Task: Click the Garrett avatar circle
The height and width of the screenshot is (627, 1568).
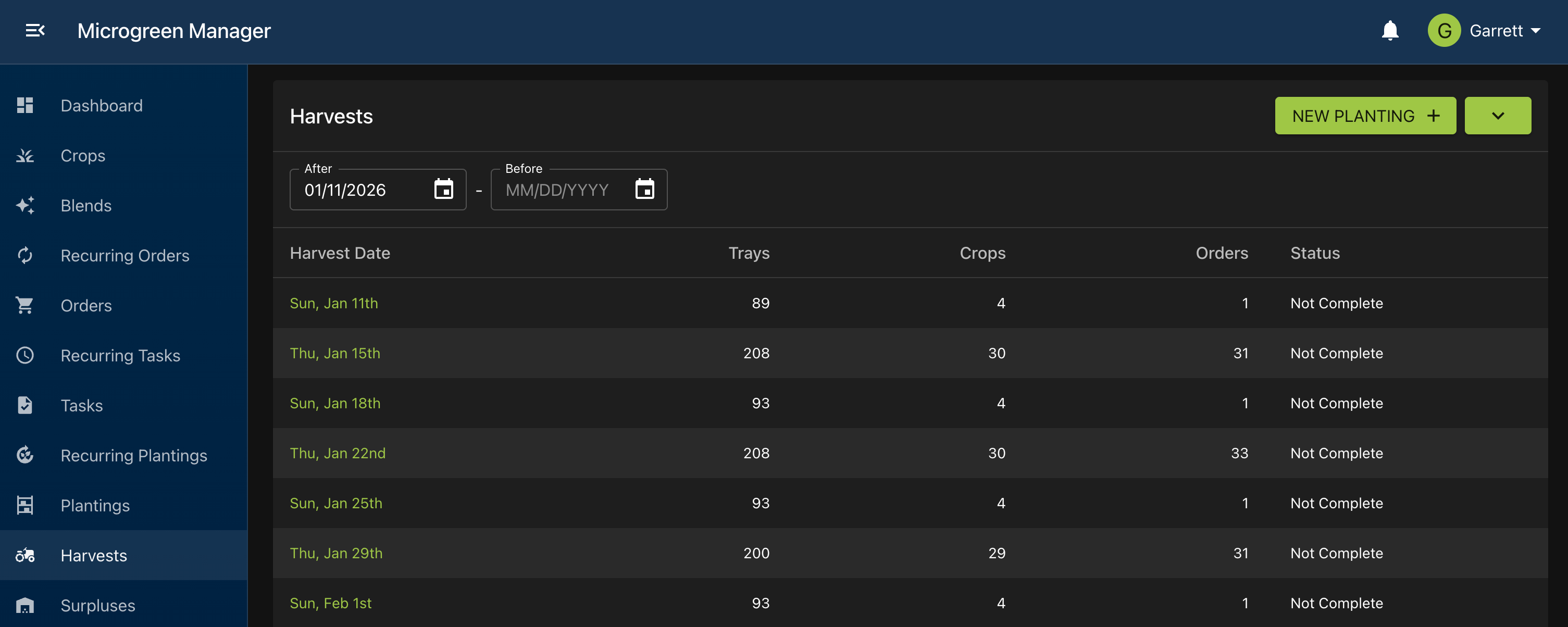Action: [x=1444, y=30]
